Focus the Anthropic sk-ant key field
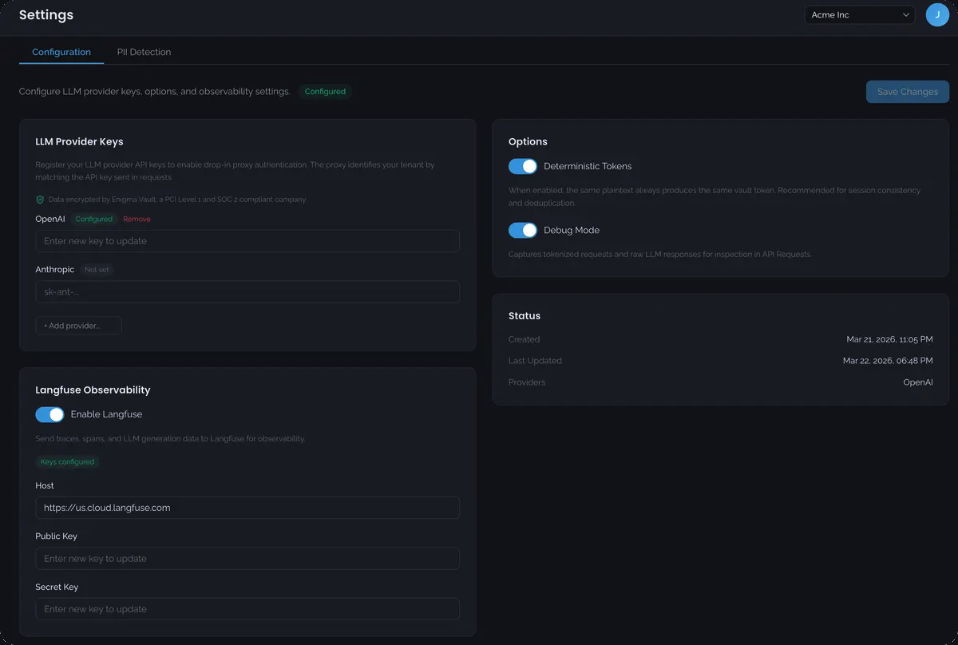The height and width of the screenshot is (645, 958). [x=247, y=291]
